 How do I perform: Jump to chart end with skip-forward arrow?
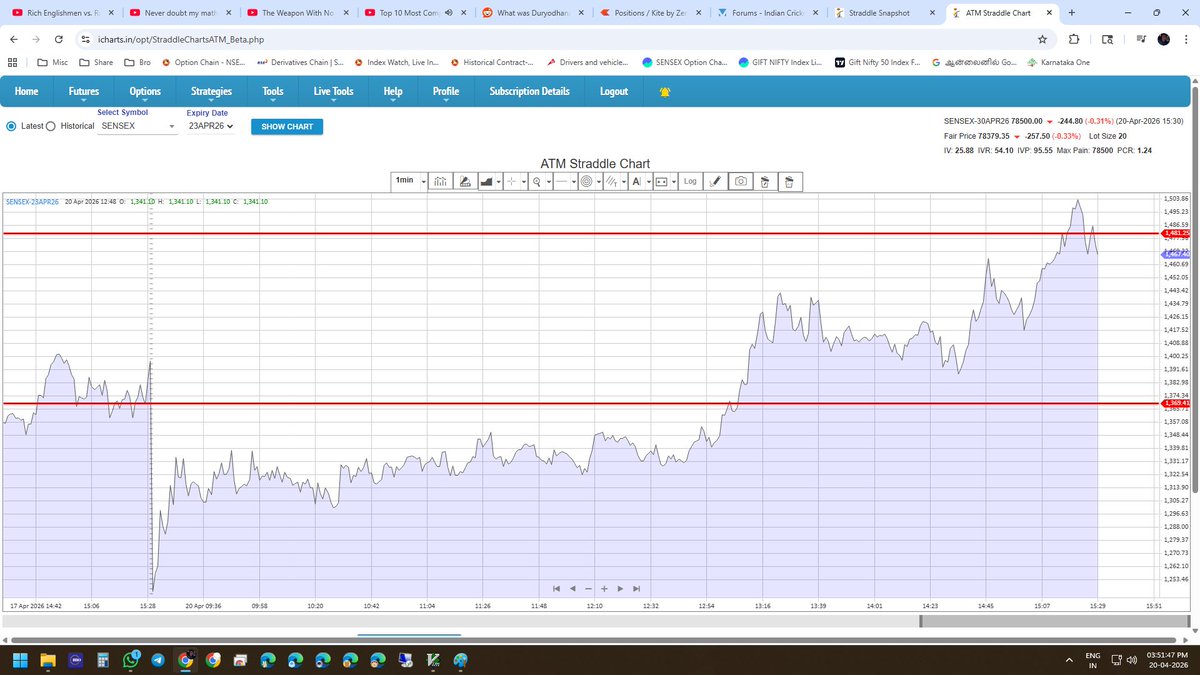636,588
